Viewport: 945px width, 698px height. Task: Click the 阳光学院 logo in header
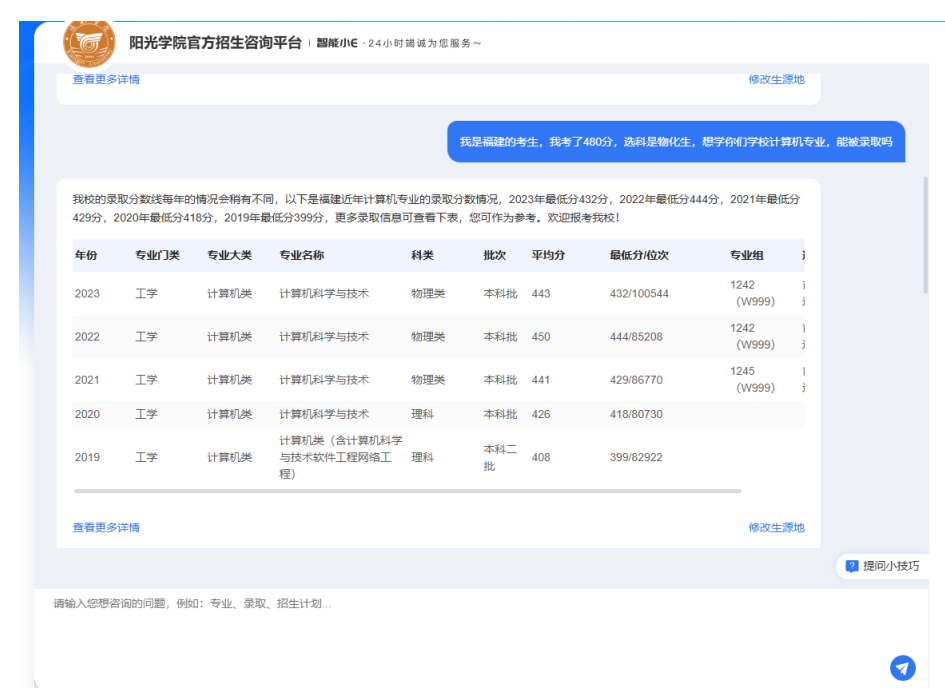tap(89, 42)
